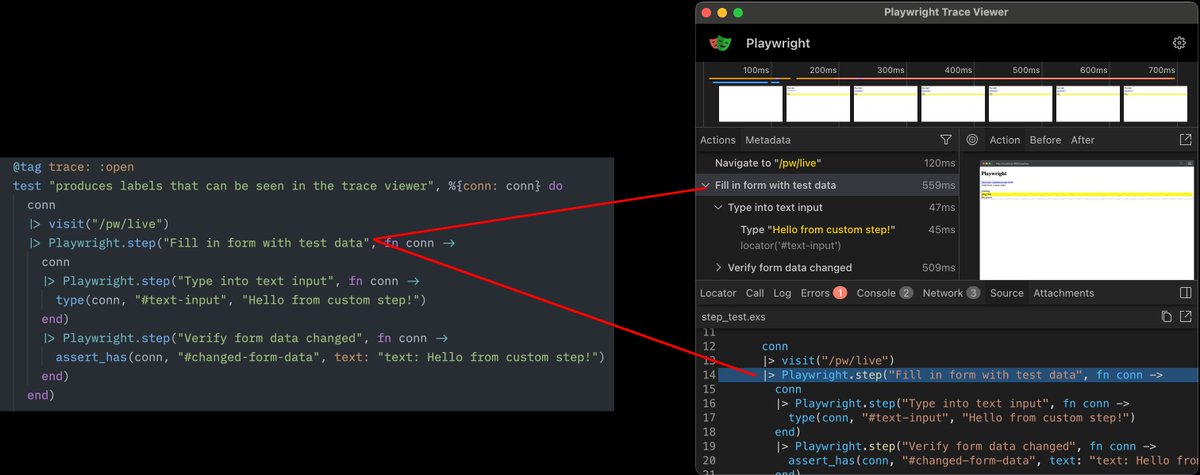1200x475 pixels.
Task: Select the Navigate to "/pw/live" action
Action: tap(827, 163)
